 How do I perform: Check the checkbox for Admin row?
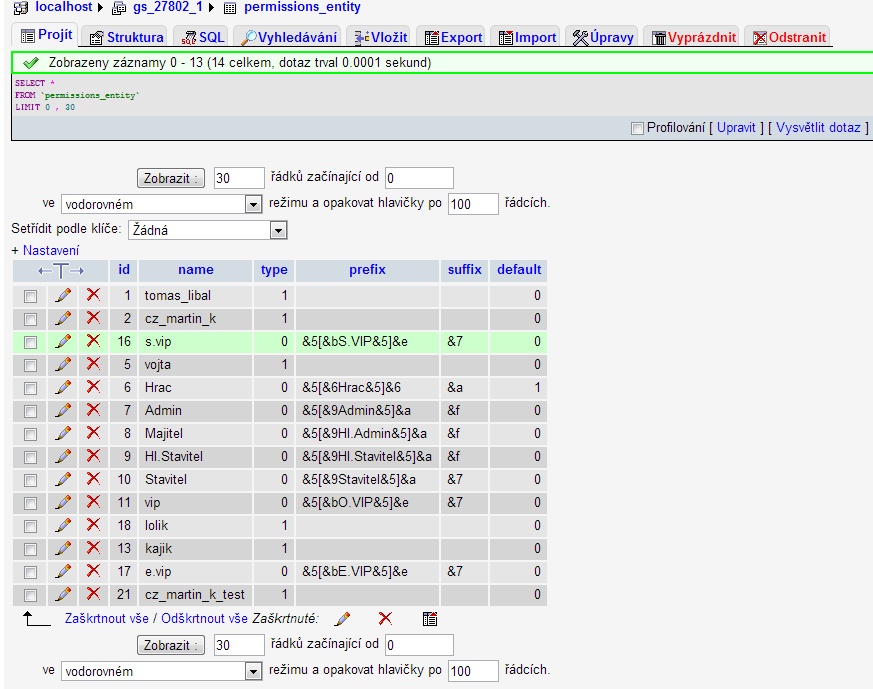pos(30,411)
